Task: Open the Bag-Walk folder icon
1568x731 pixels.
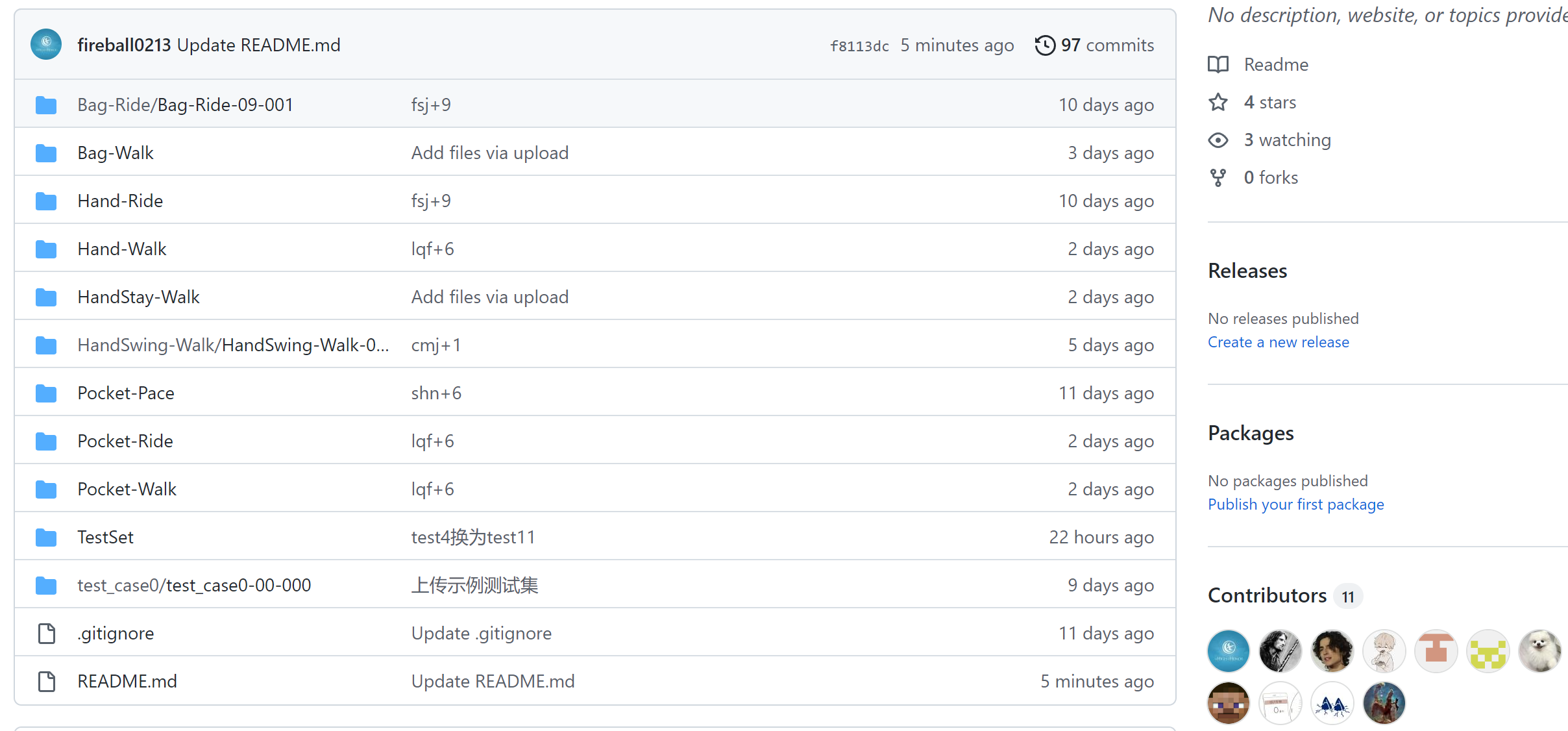Action: pyautogui.click(x=46, y=153)
